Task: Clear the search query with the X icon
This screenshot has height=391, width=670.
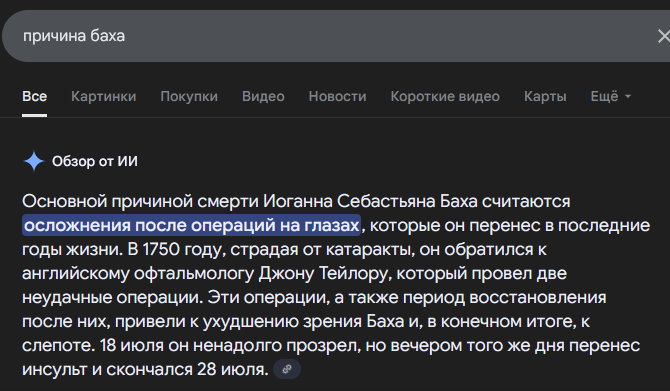Action: click(664, 36)
